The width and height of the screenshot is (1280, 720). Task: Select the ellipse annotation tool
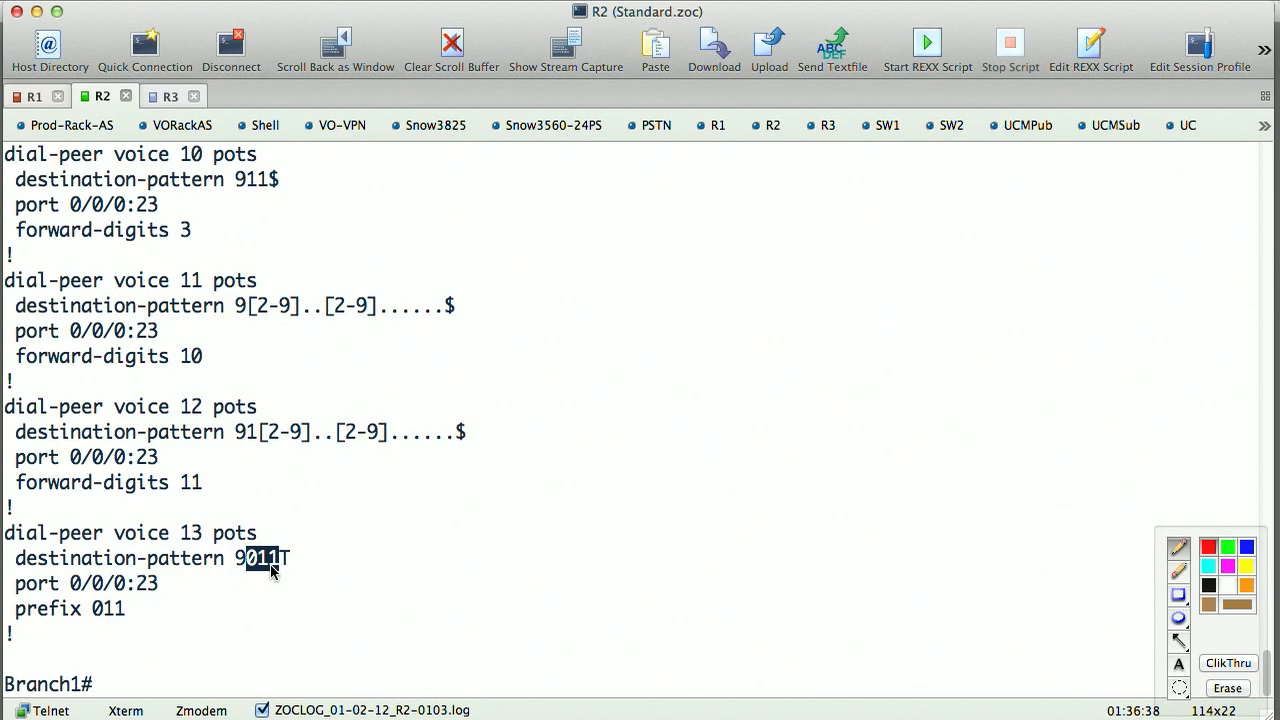(1178, 618)
